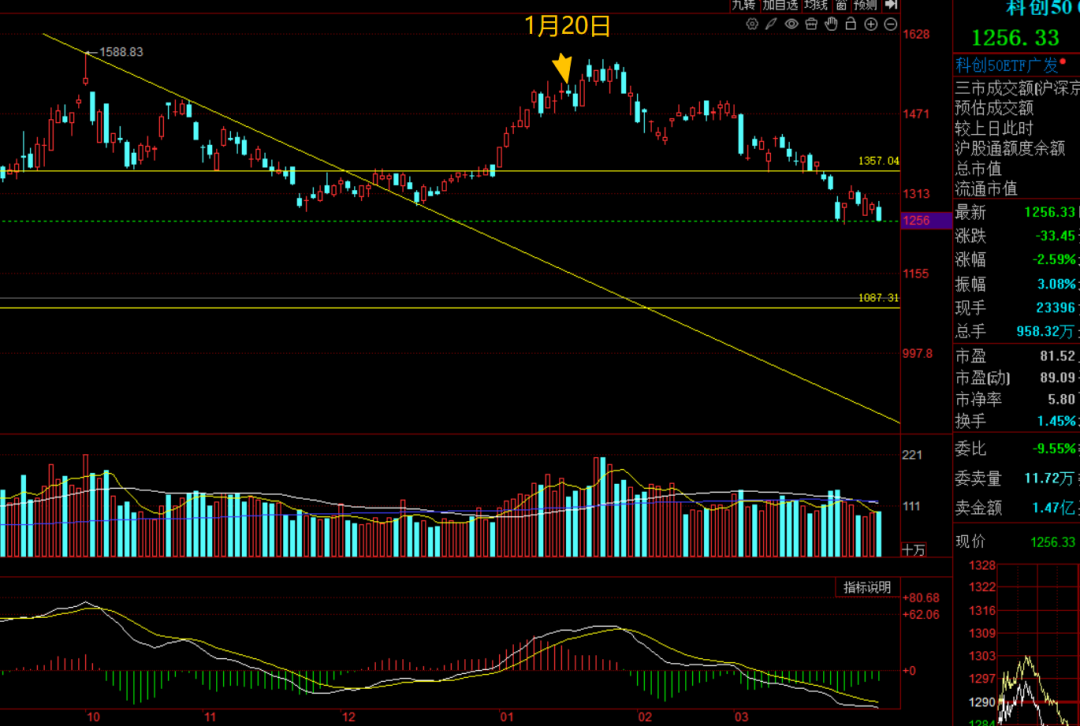This screenshot has width=1080, height=726.
Task: Open the 窗 window option
Action: coord(841,5)
